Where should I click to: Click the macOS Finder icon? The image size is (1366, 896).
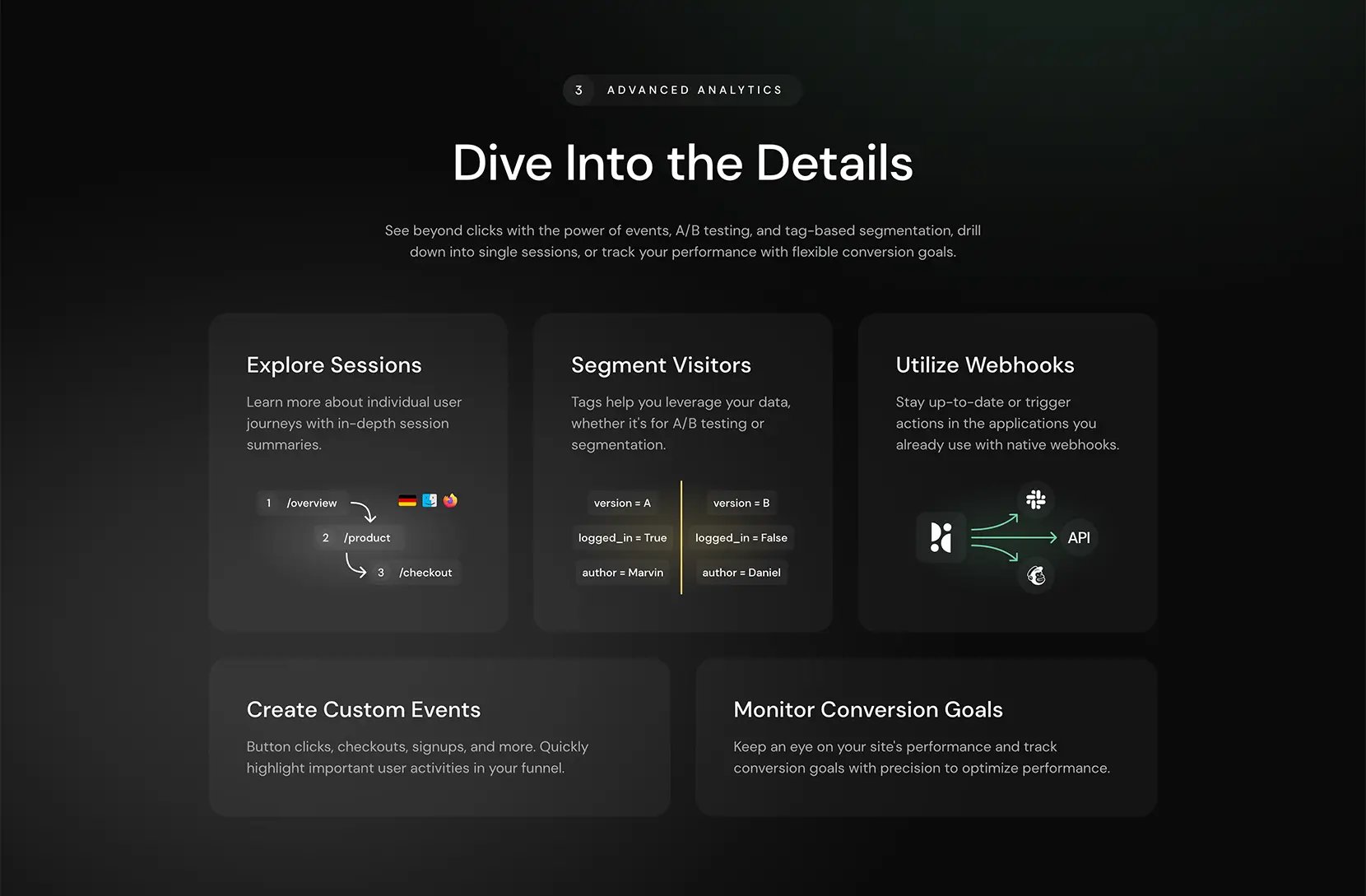(x=430, y=500)
